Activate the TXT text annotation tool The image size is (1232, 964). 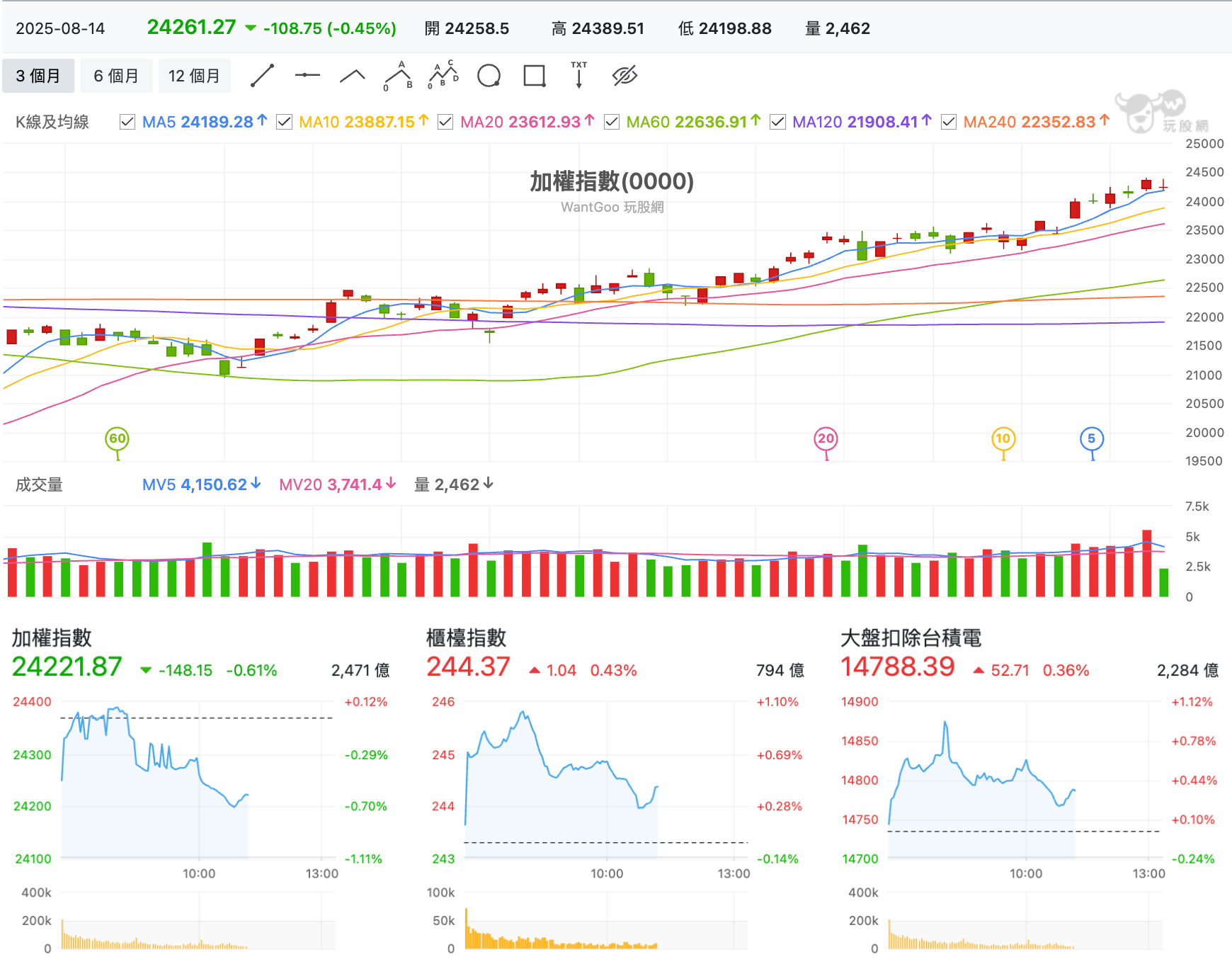[579, 75]
